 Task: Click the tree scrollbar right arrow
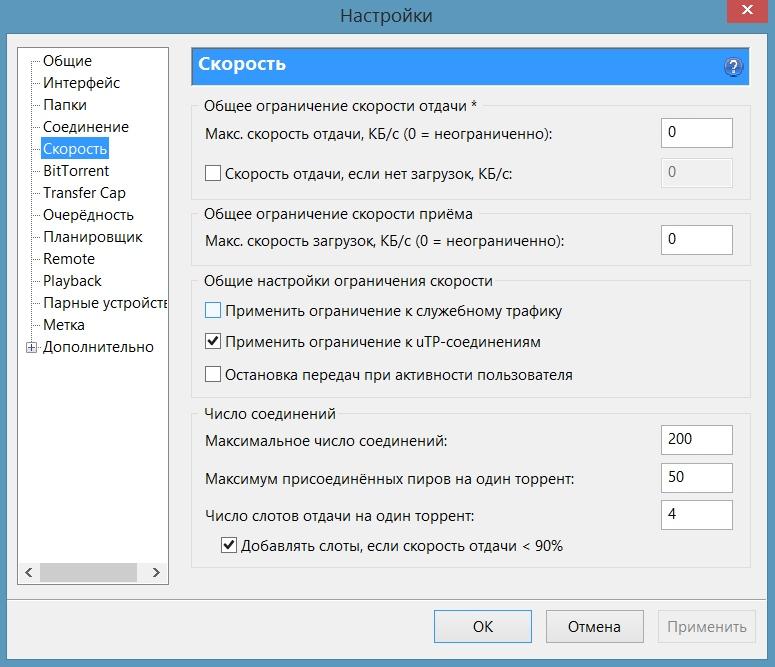click(156, 573)
